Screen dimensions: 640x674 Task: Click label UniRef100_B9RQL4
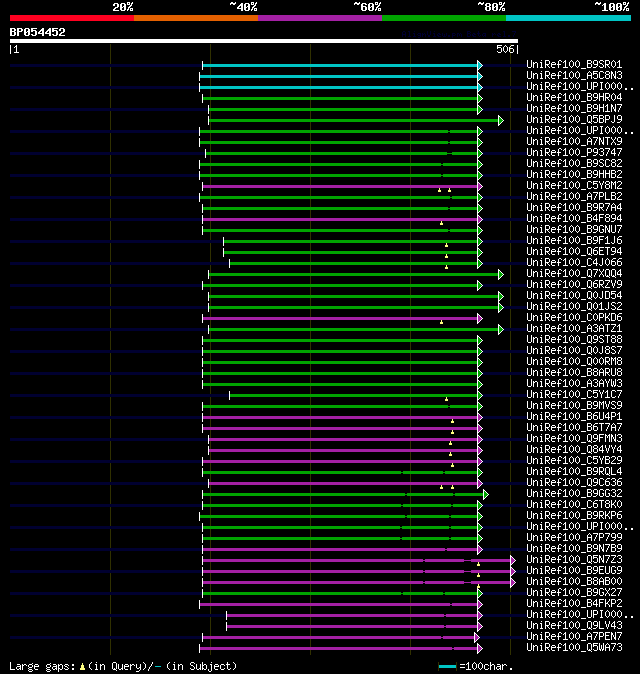pos(574,472)
